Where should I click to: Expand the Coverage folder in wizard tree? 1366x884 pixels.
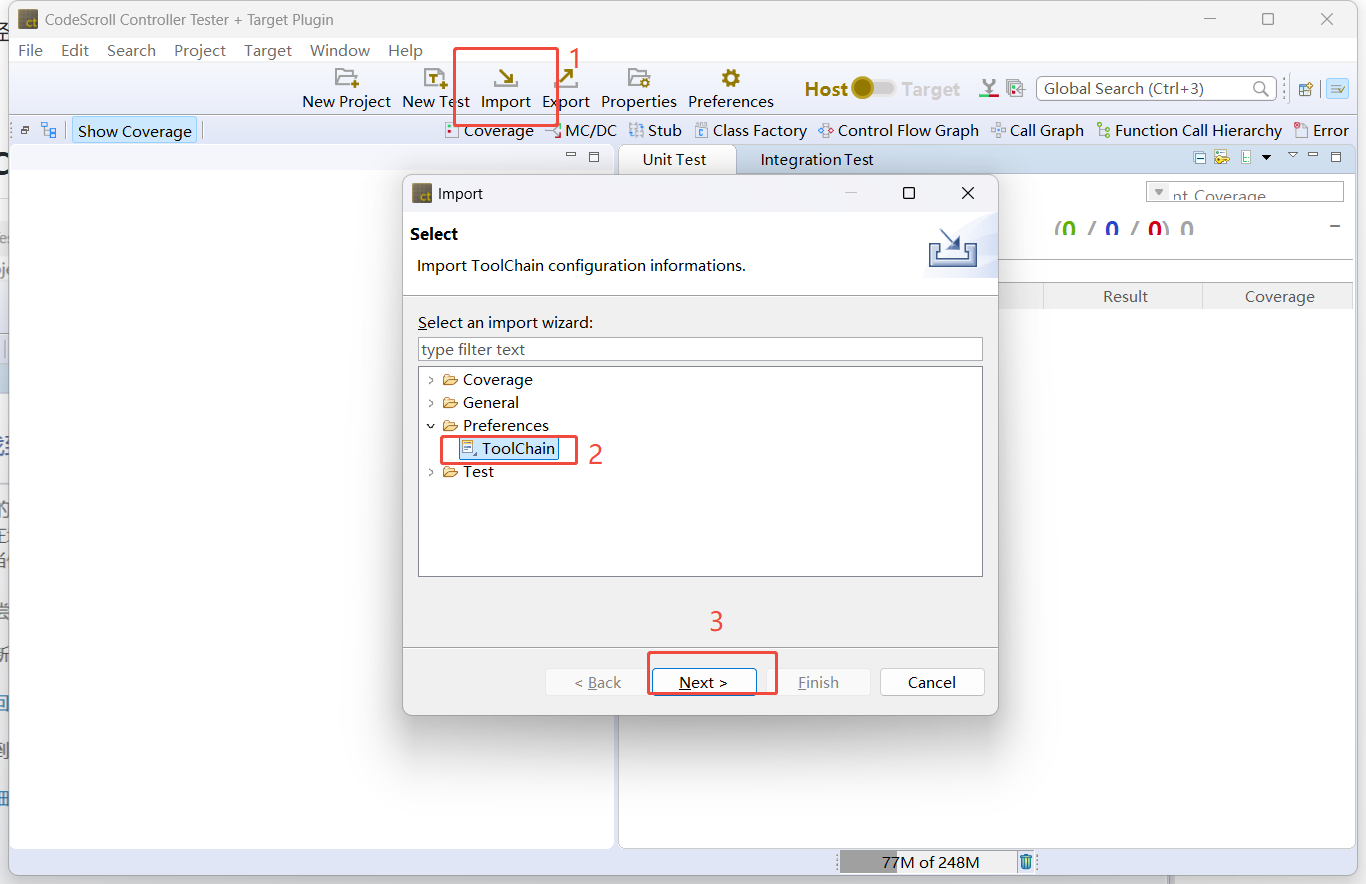tap(431, 380)
